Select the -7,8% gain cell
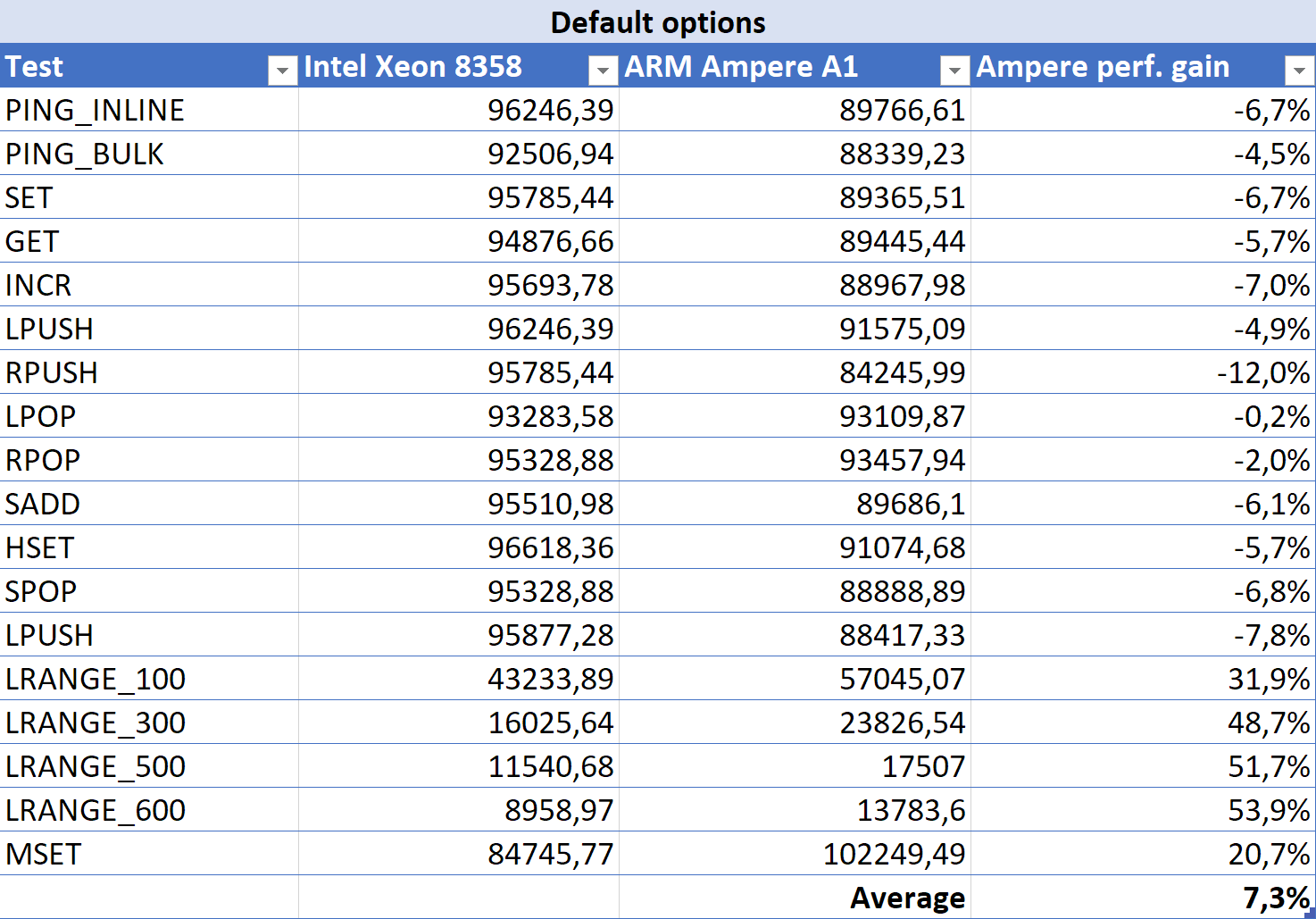Viewport: 1316px width, 919px height. tap(1143, 635)
